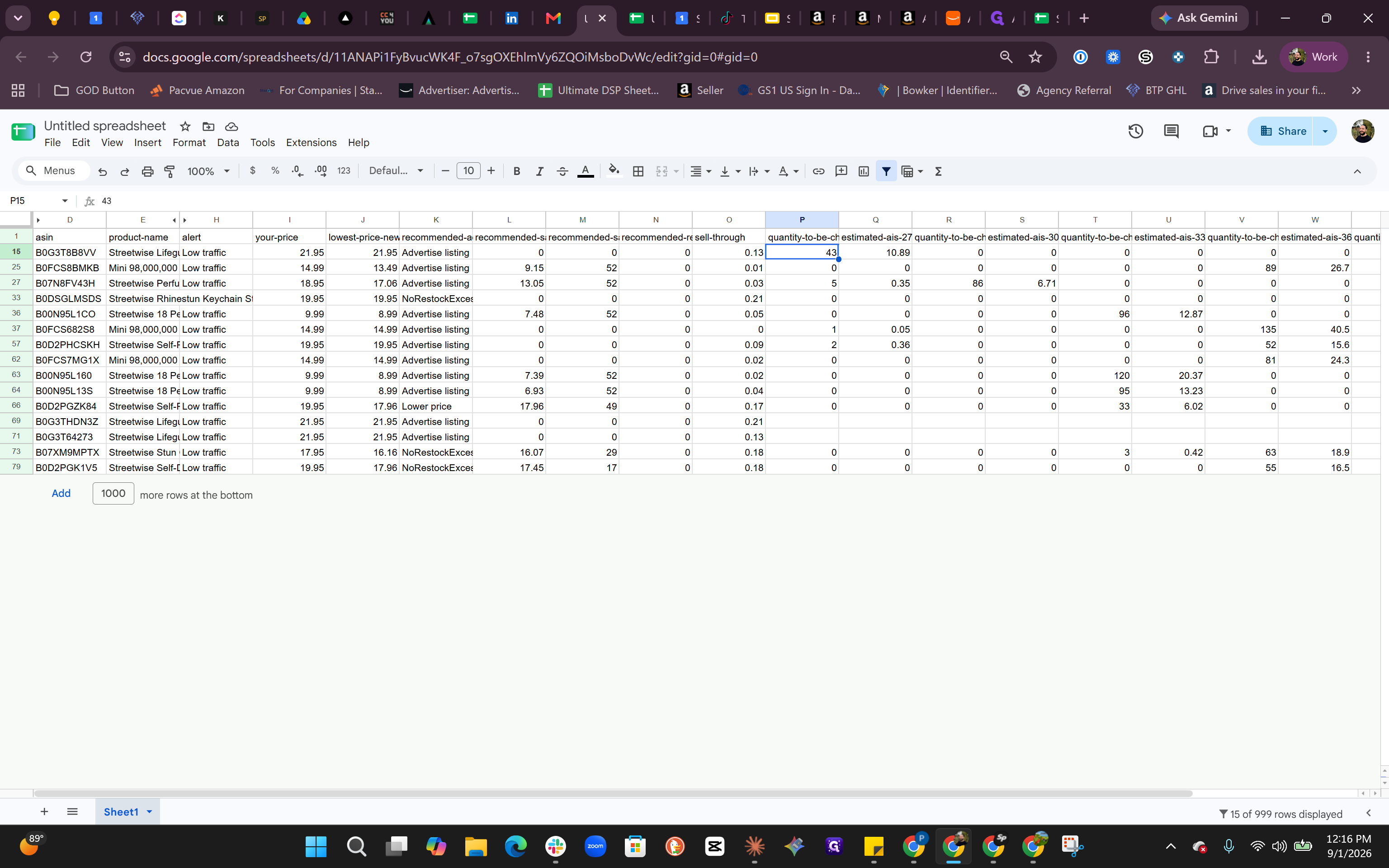Expand hidden columns after column E
1389x868 pixels.
[x=174, y=220]
